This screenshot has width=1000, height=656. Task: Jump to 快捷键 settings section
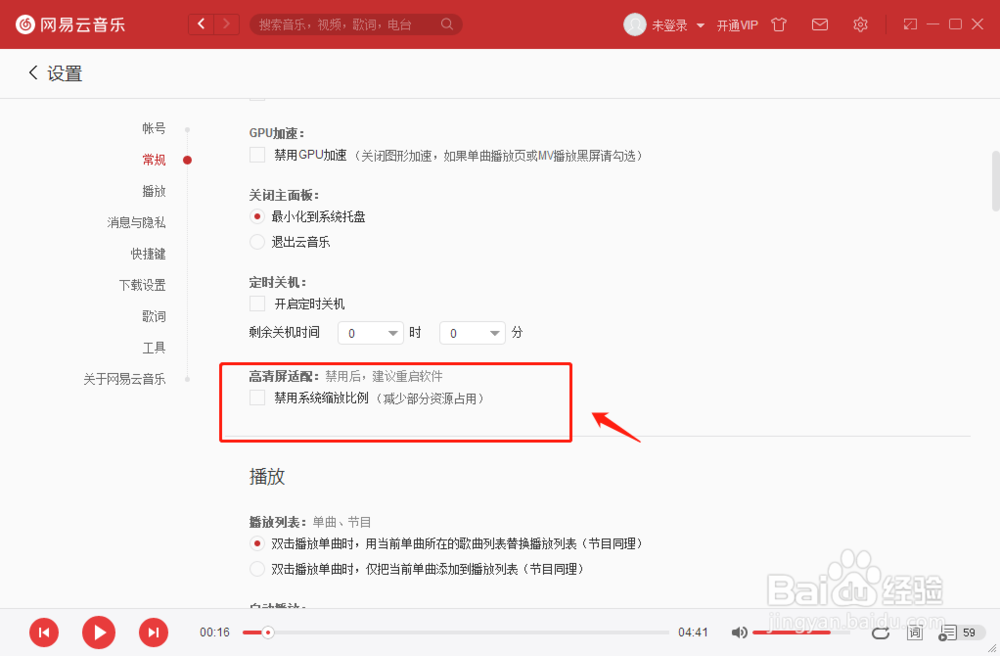click(x=148, y=253)
